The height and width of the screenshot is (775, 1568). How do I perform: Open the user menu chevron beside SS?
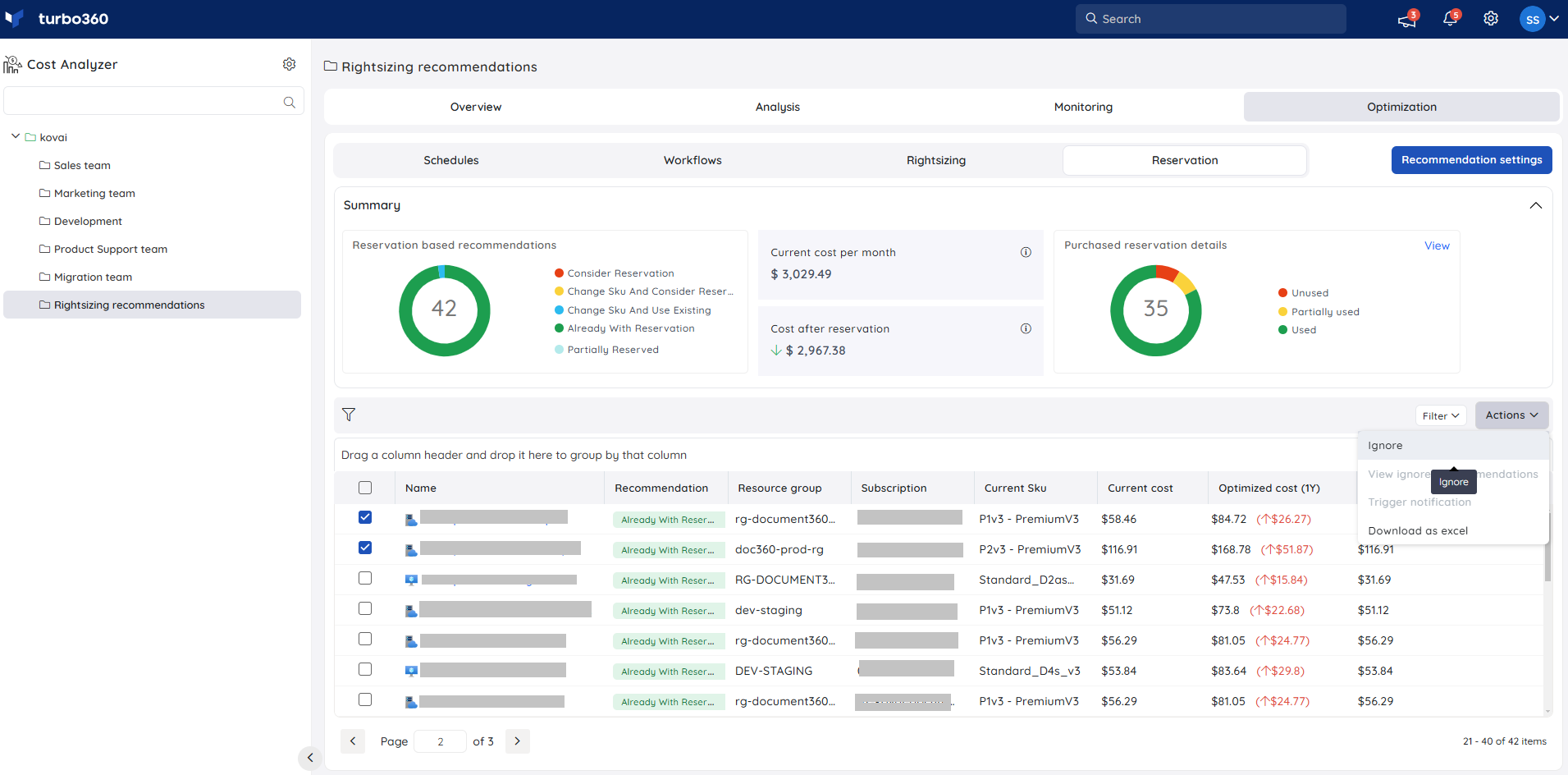click(x=1554, y=18)
